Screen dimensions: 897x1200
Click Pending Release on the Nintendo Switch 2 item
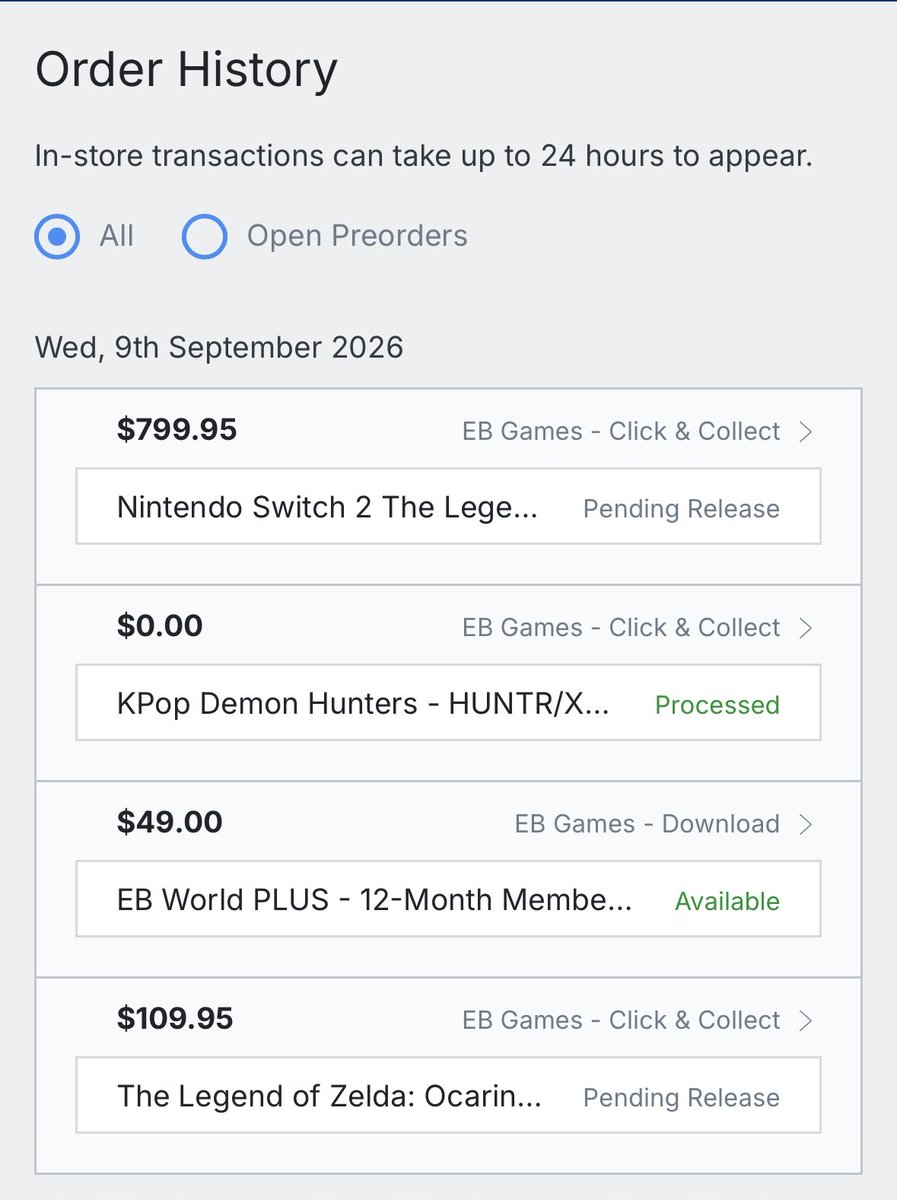[681, 509]
